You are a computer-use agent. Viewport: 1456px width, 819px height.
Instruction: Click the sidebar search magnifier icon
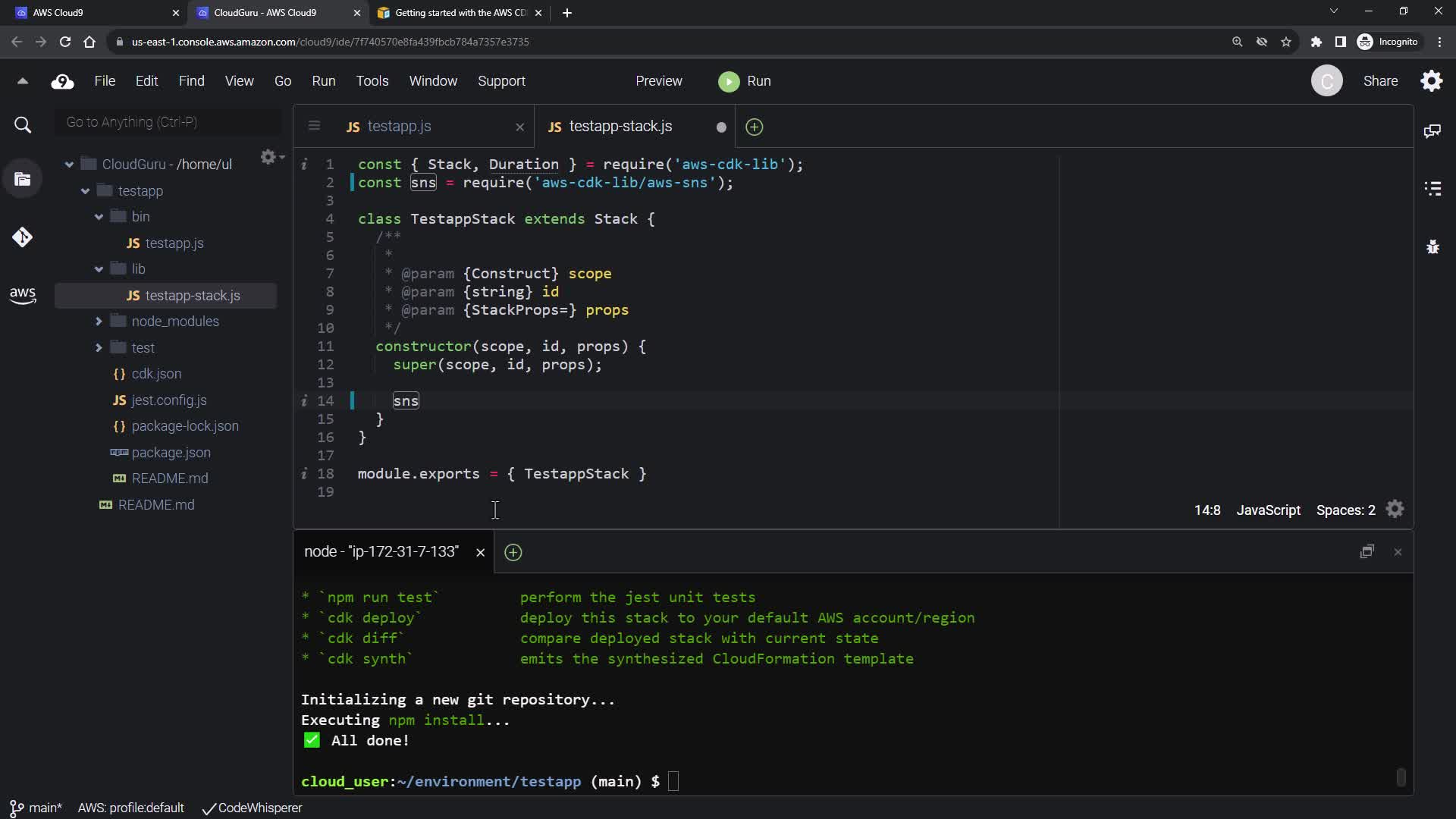[x=23, y=125]
